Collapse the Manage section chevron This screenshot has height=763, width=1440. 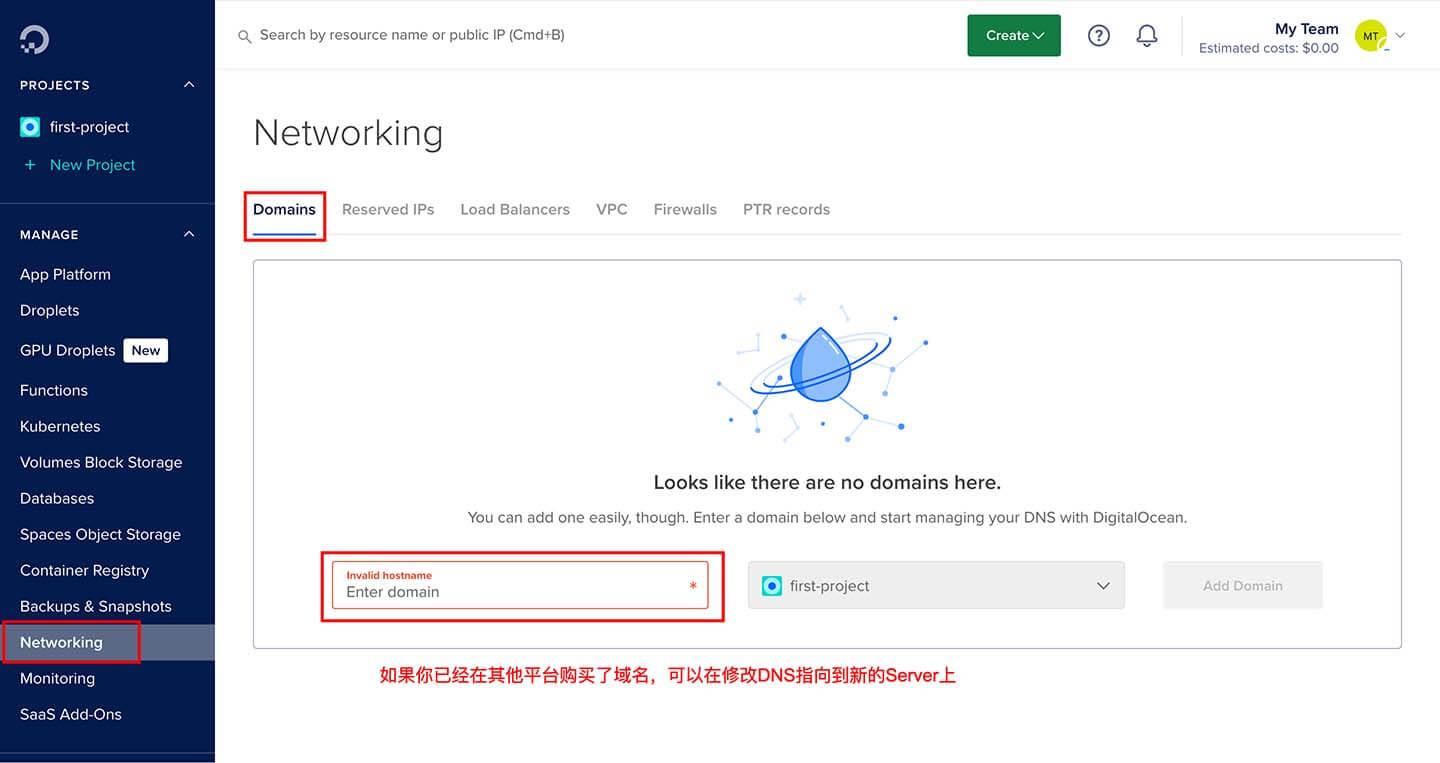tap(189, 235)
